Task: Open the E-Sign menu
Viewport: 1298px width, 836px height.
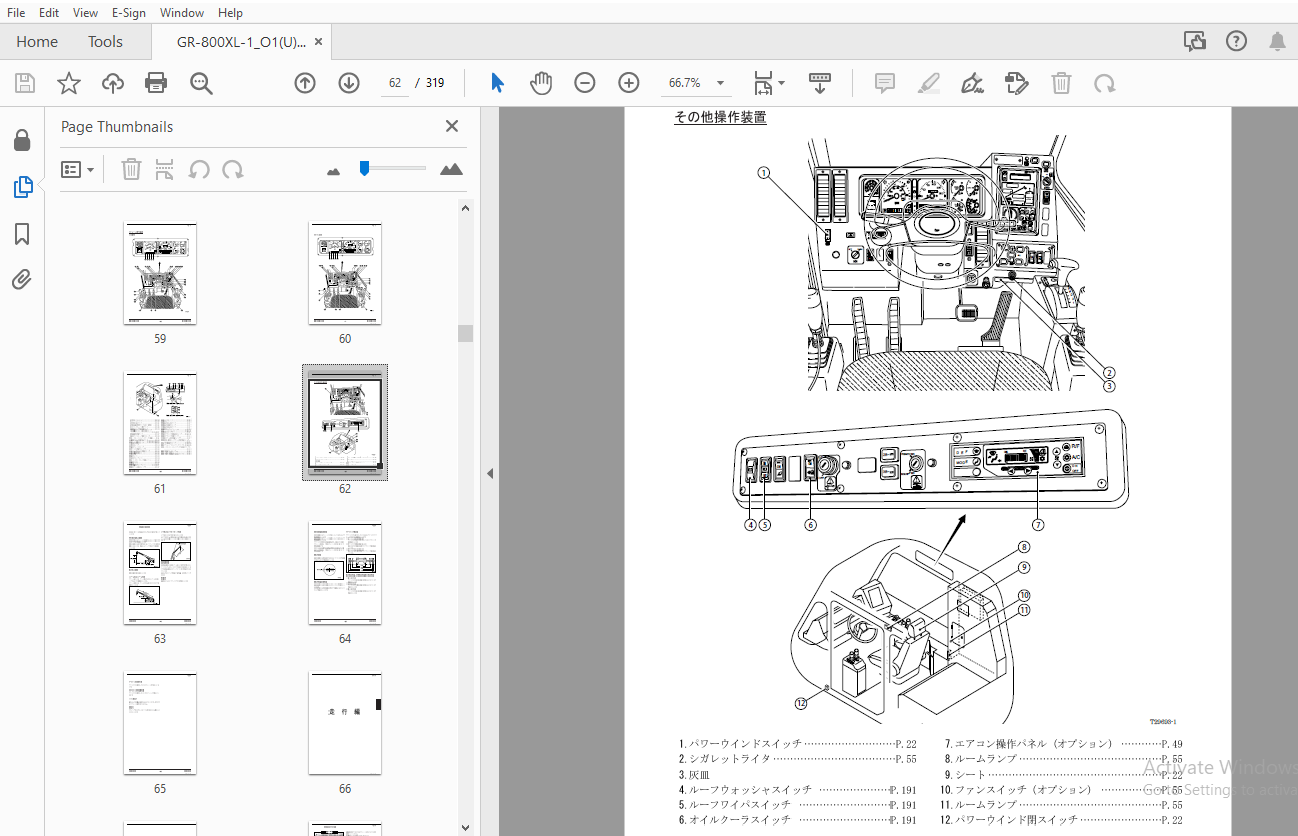Action: 128,12
